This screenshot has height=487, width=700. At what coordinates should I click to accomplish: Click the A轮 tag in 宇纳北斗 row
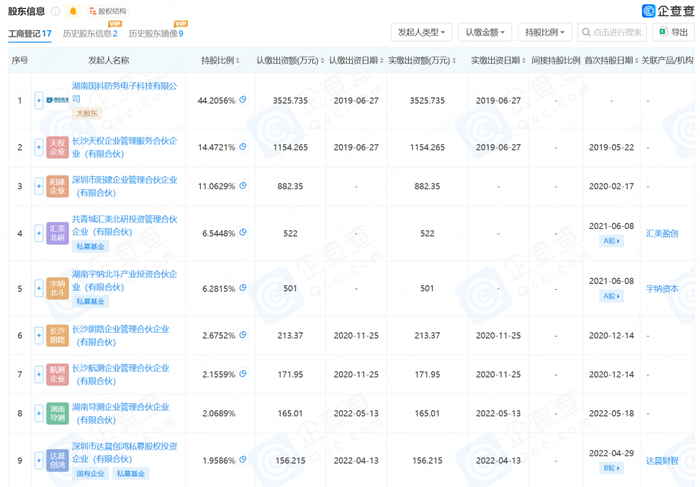tap(611, 296)
